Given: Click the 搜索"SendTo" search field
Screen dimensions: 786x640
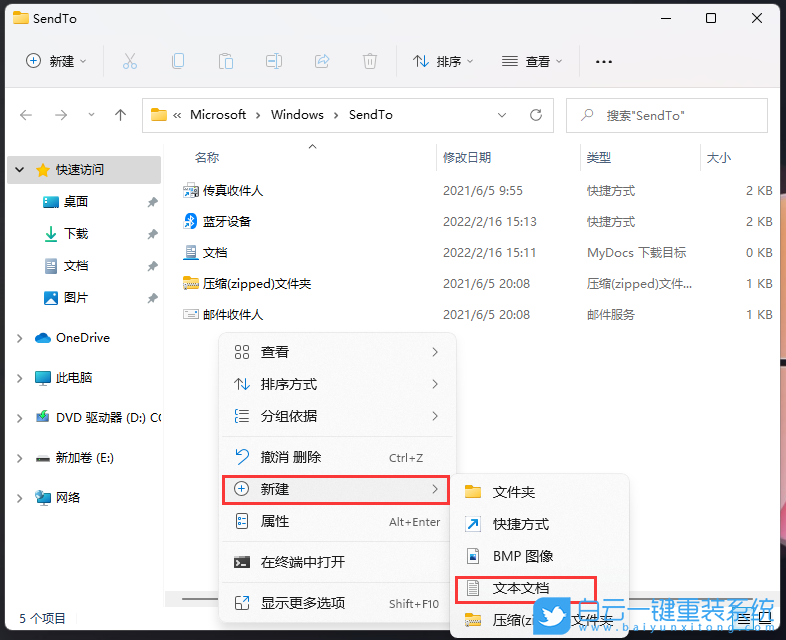Looking at the screenshot, I should pyautogui.click(x=667, y=115).
